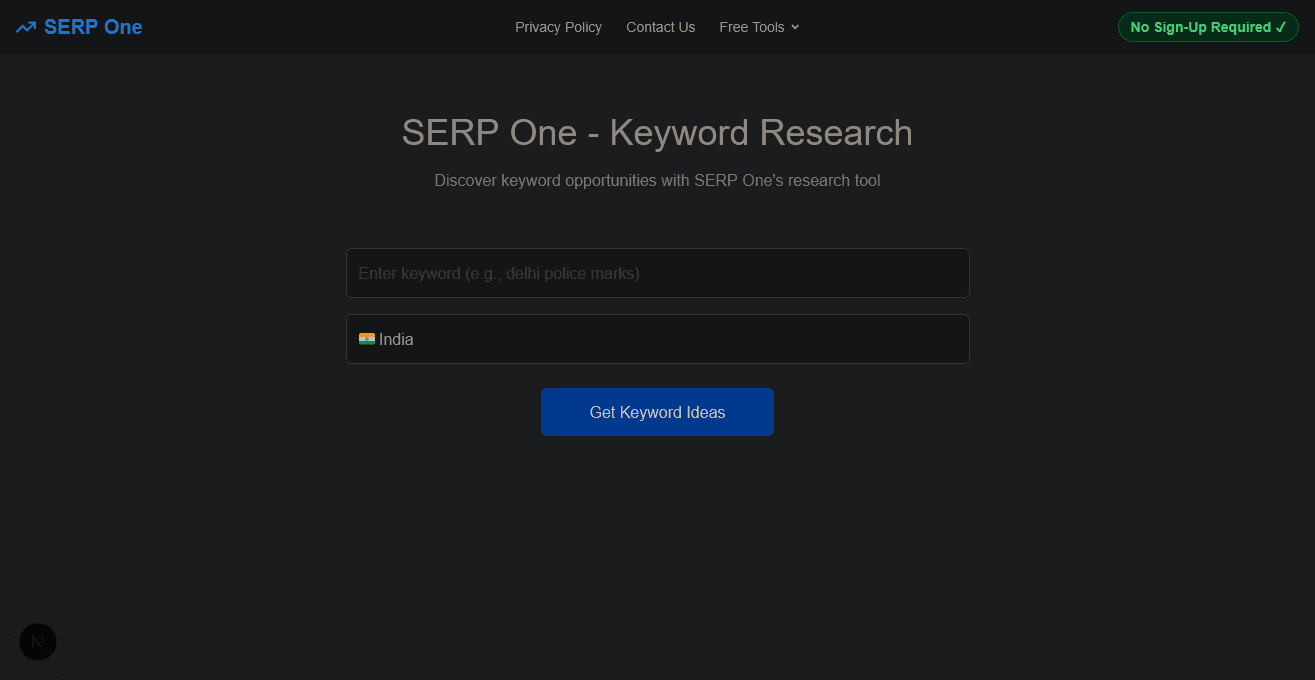Click the Get Keyword Ideas button
This screenshot has width=1315, height=680.
[657, 411]
